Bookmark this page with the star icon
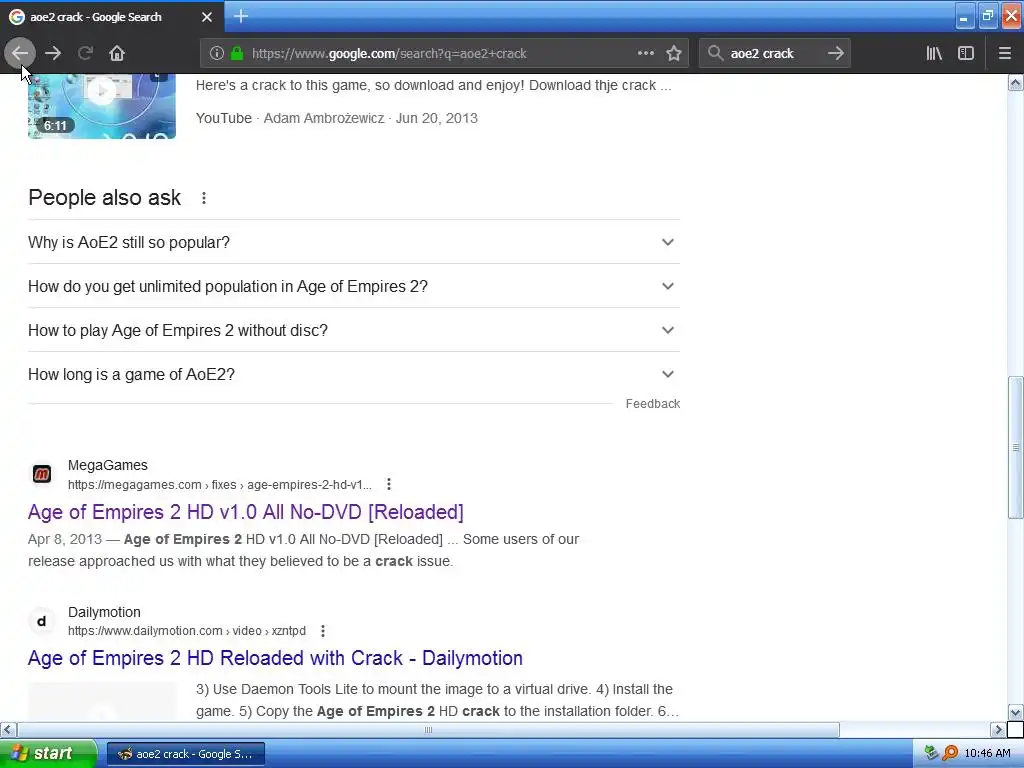The width and height of the screenshot is (1024, 768). point(674,54)
